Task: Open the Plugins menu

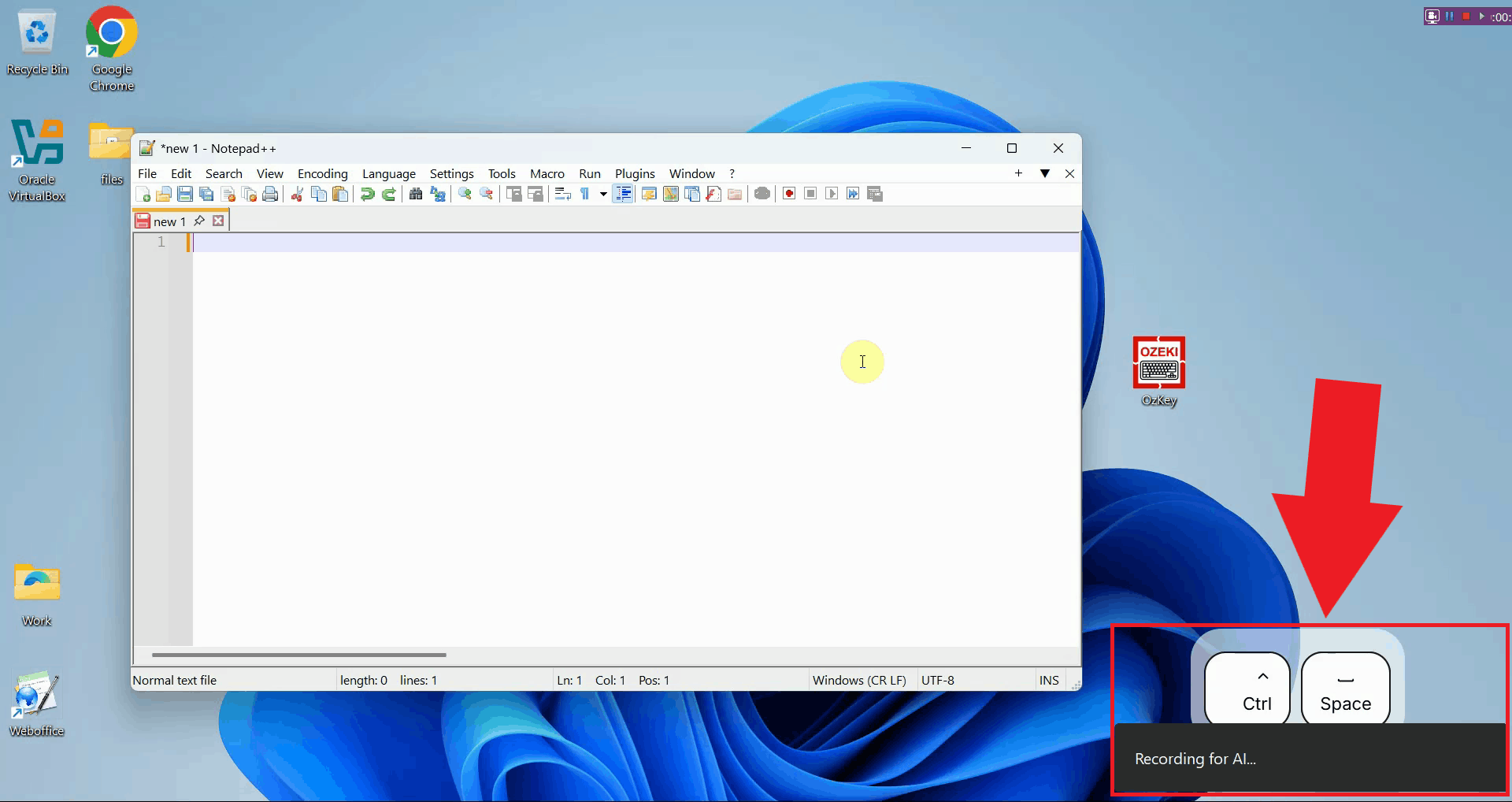Action: point(635,173)
